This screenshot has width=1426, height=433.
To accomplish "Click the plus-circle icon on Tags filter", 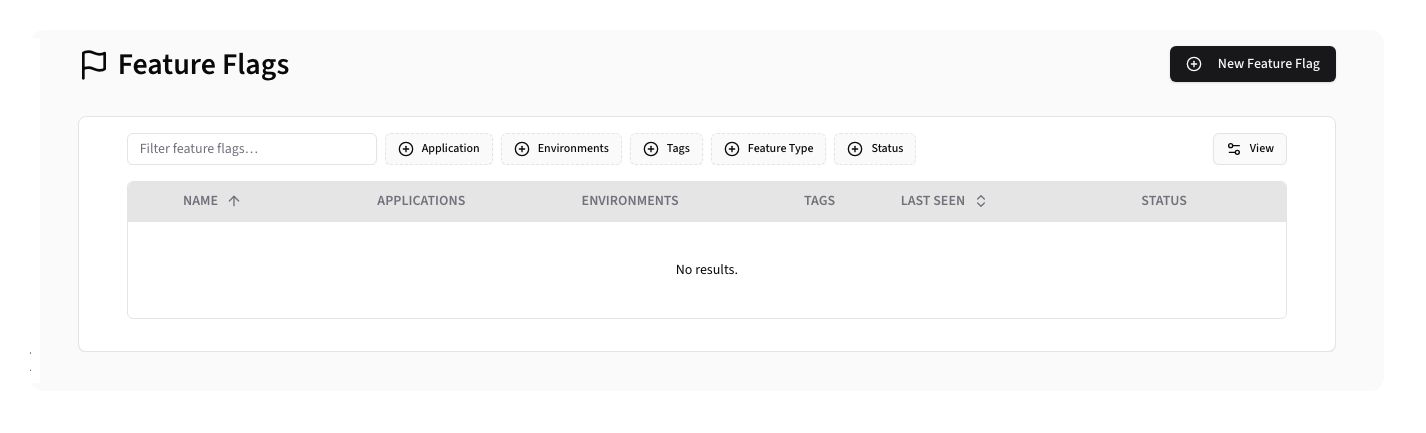I will (x=651, y=149).
